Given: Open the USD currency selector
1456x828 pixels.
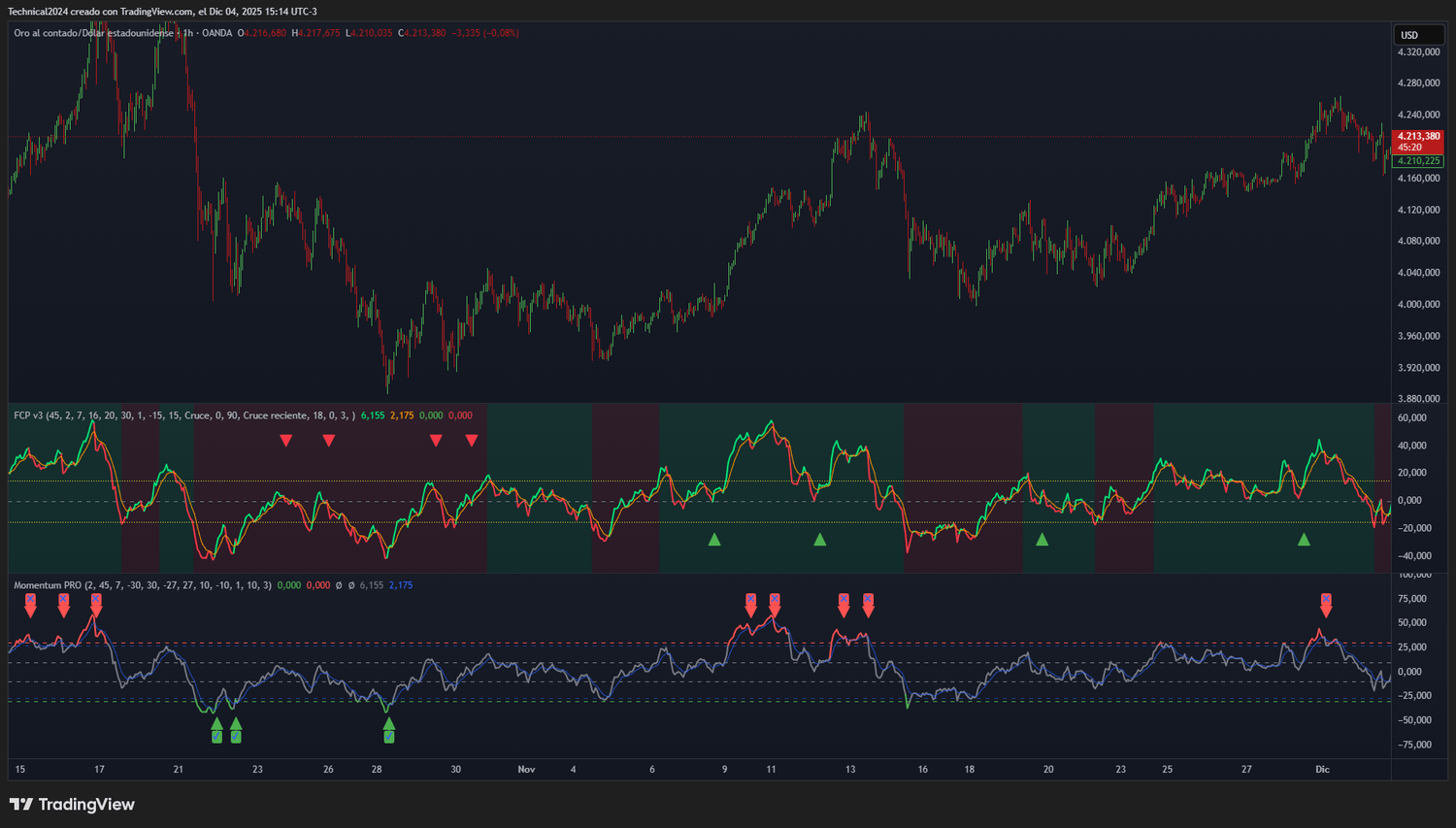Looking at the screenshot, I should (1418, 35).
